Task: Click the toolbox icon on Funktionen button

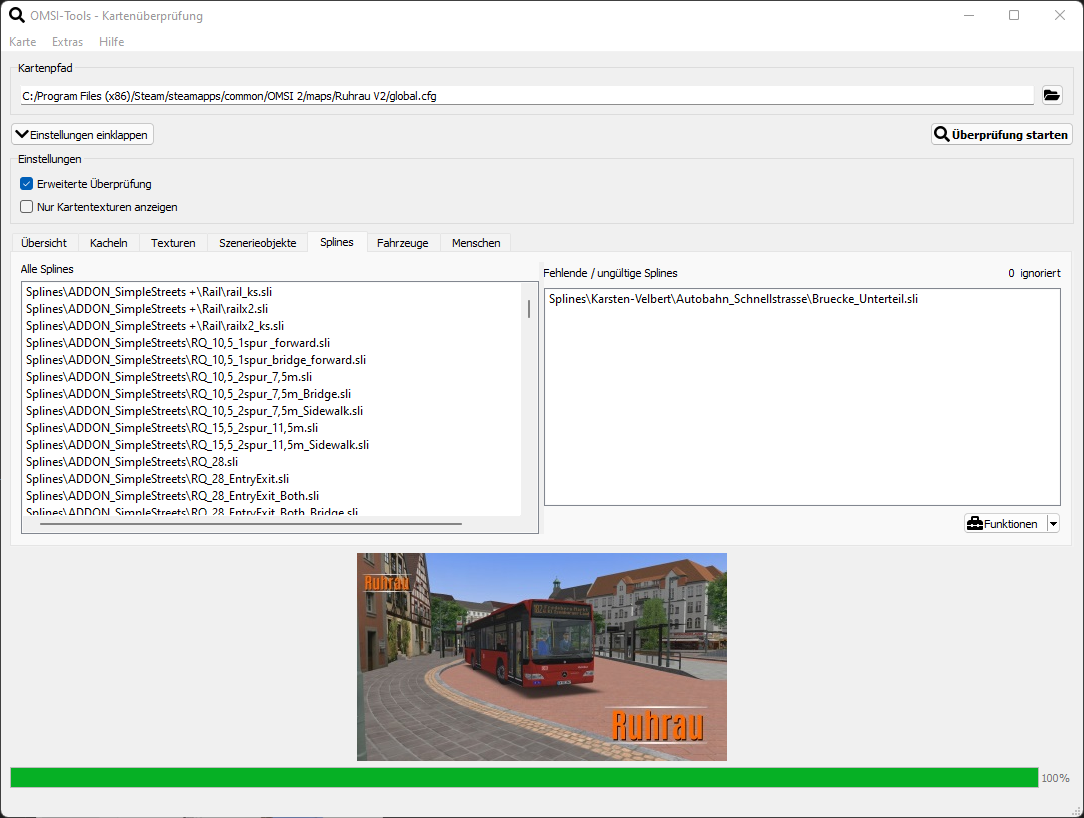Action: click(974, 524)
